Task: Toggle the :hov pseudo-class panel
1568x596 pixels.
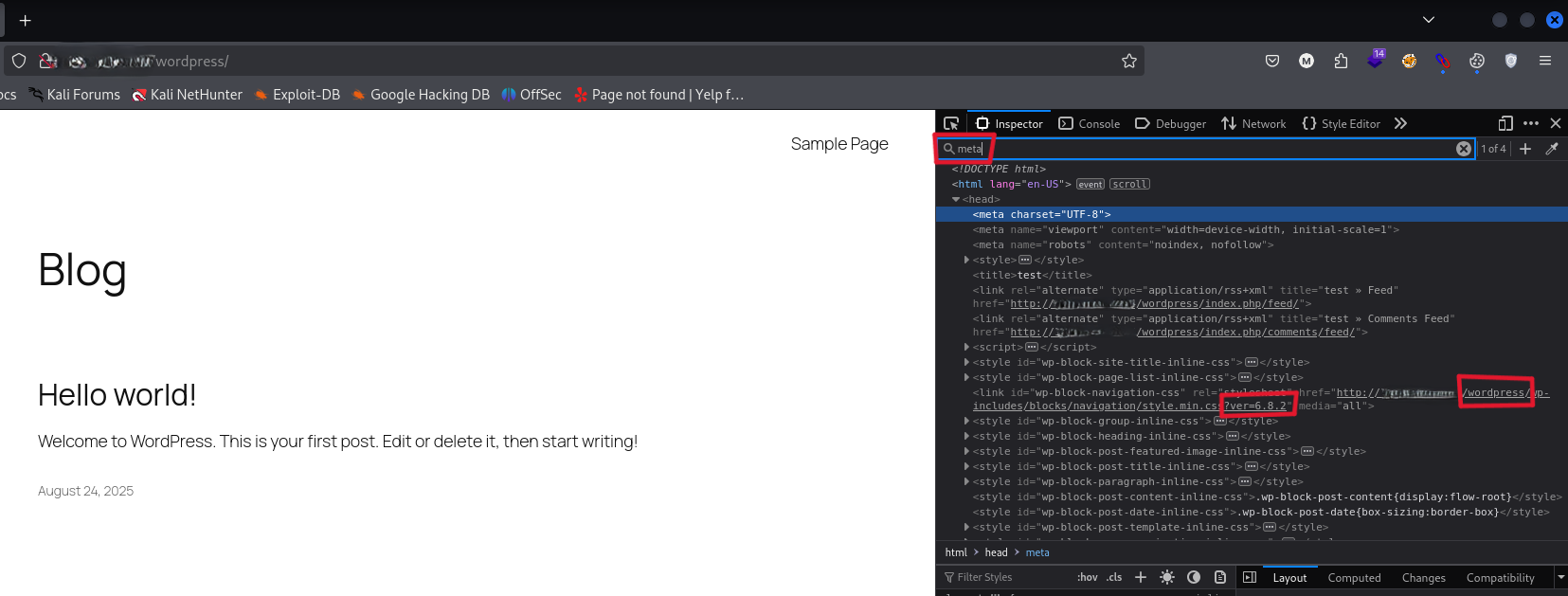Action: 1087,577
